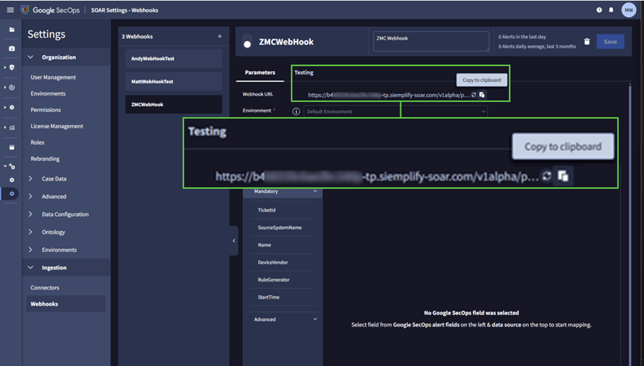Open the pie chart dashboard icon in left rail

click(x=12, y=87)
